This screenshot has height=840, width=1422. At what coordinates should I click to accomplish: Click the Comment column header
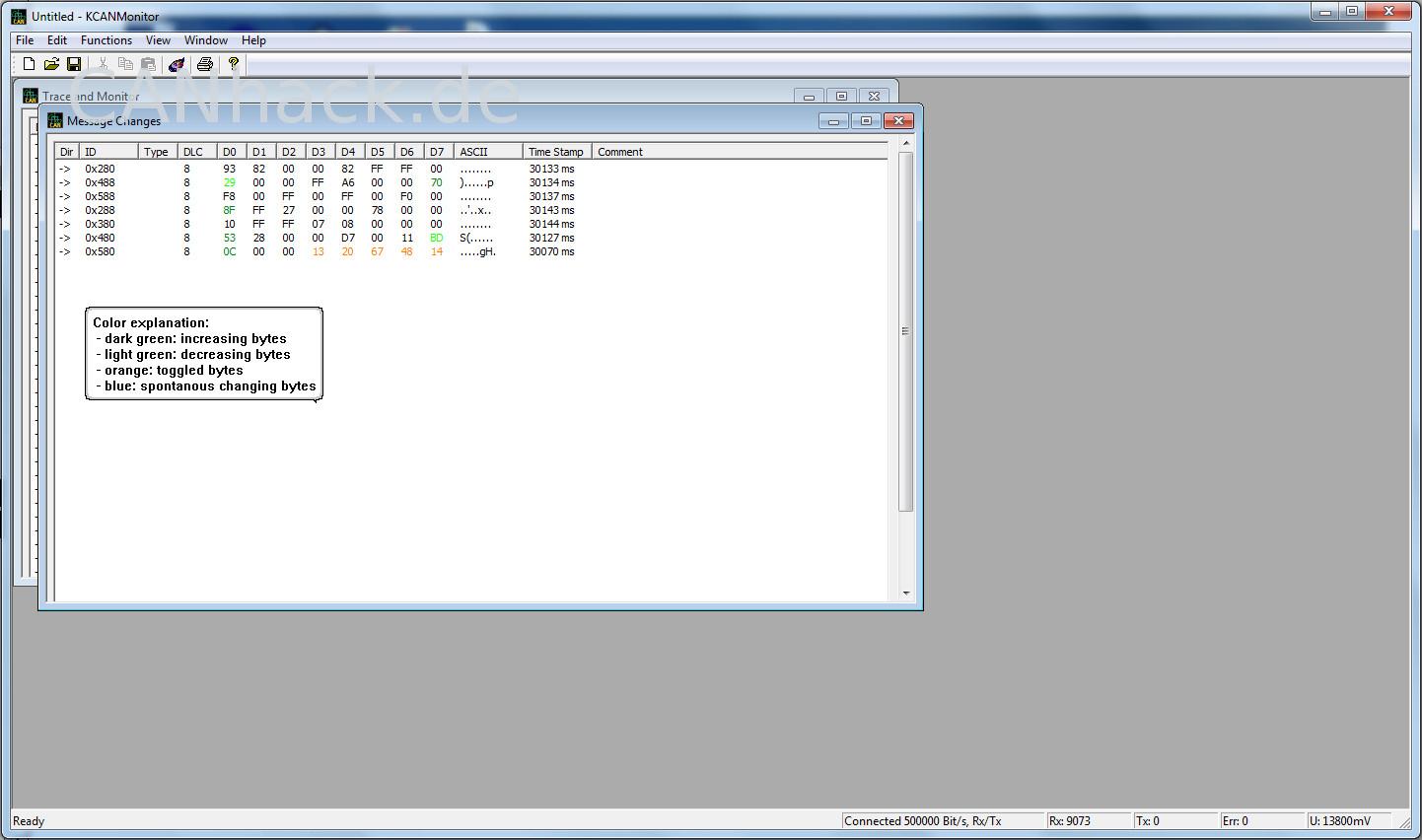coord(740,152)
